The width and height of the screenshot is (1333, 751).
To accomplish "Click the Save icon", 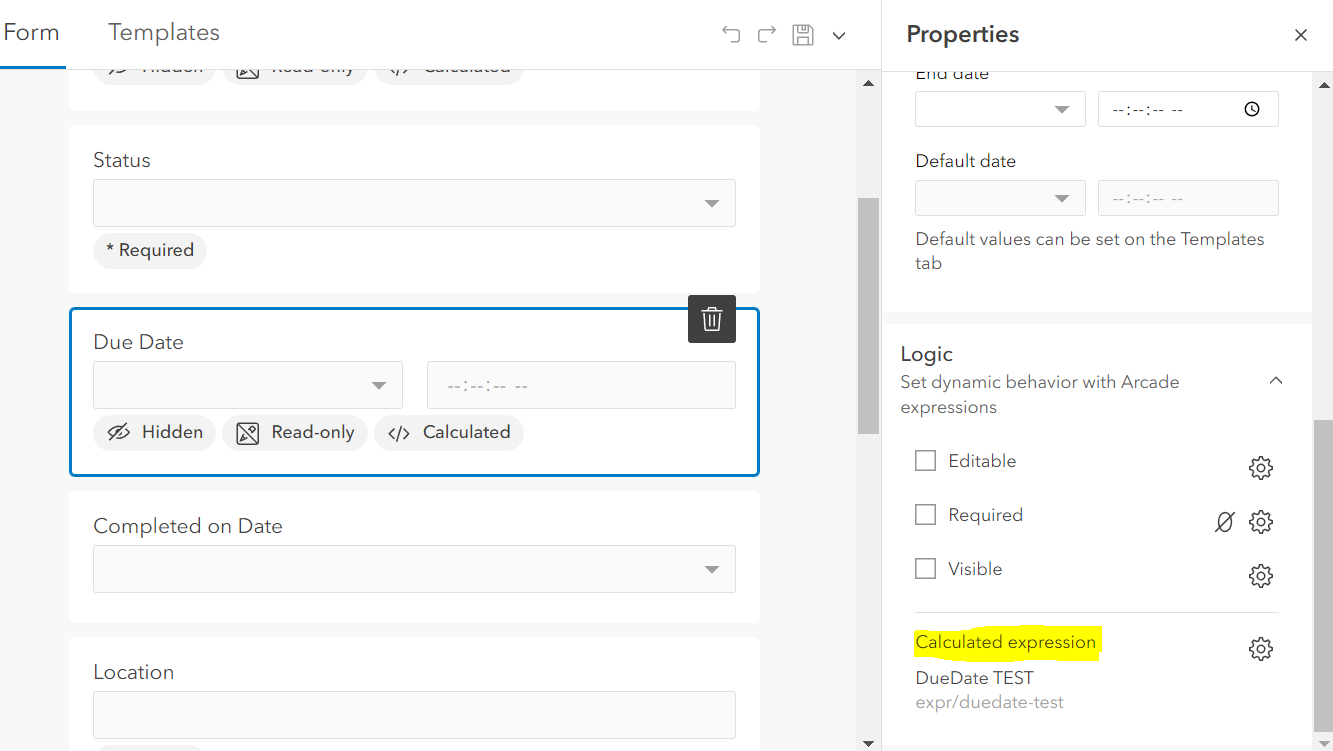I will click(x=802, y=33).
